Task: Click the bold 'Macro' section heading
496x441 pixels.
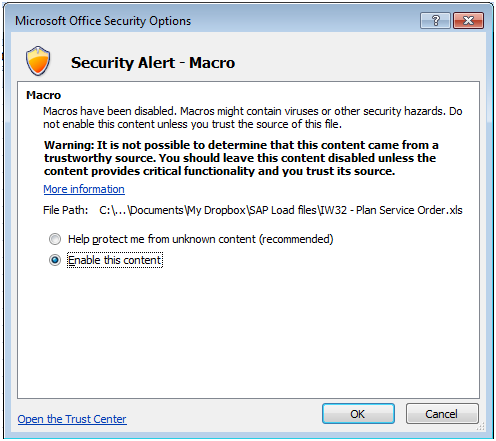Action: pos(44,95)
